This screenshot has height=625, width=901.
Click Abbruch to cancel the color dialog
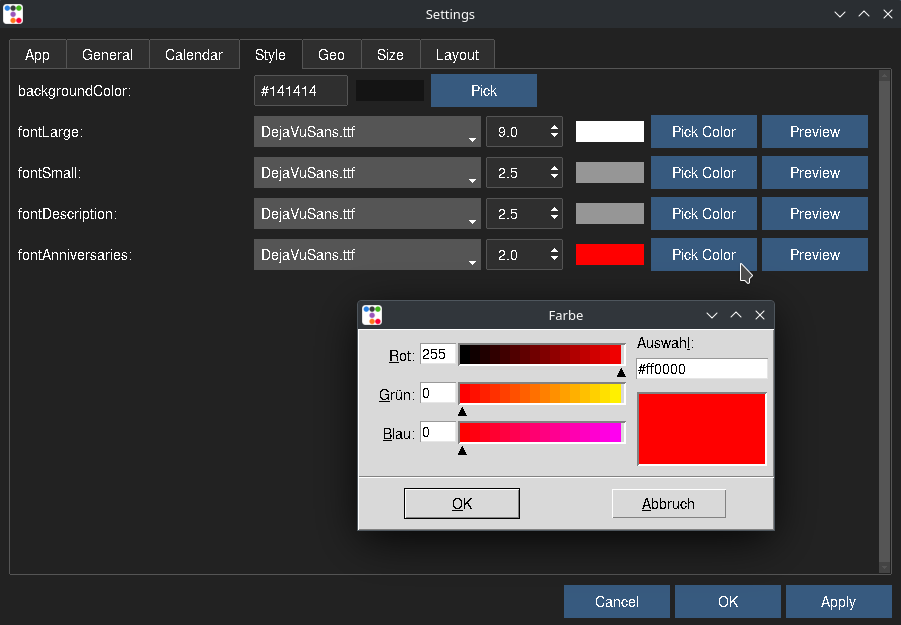click(x=669, y=504)
